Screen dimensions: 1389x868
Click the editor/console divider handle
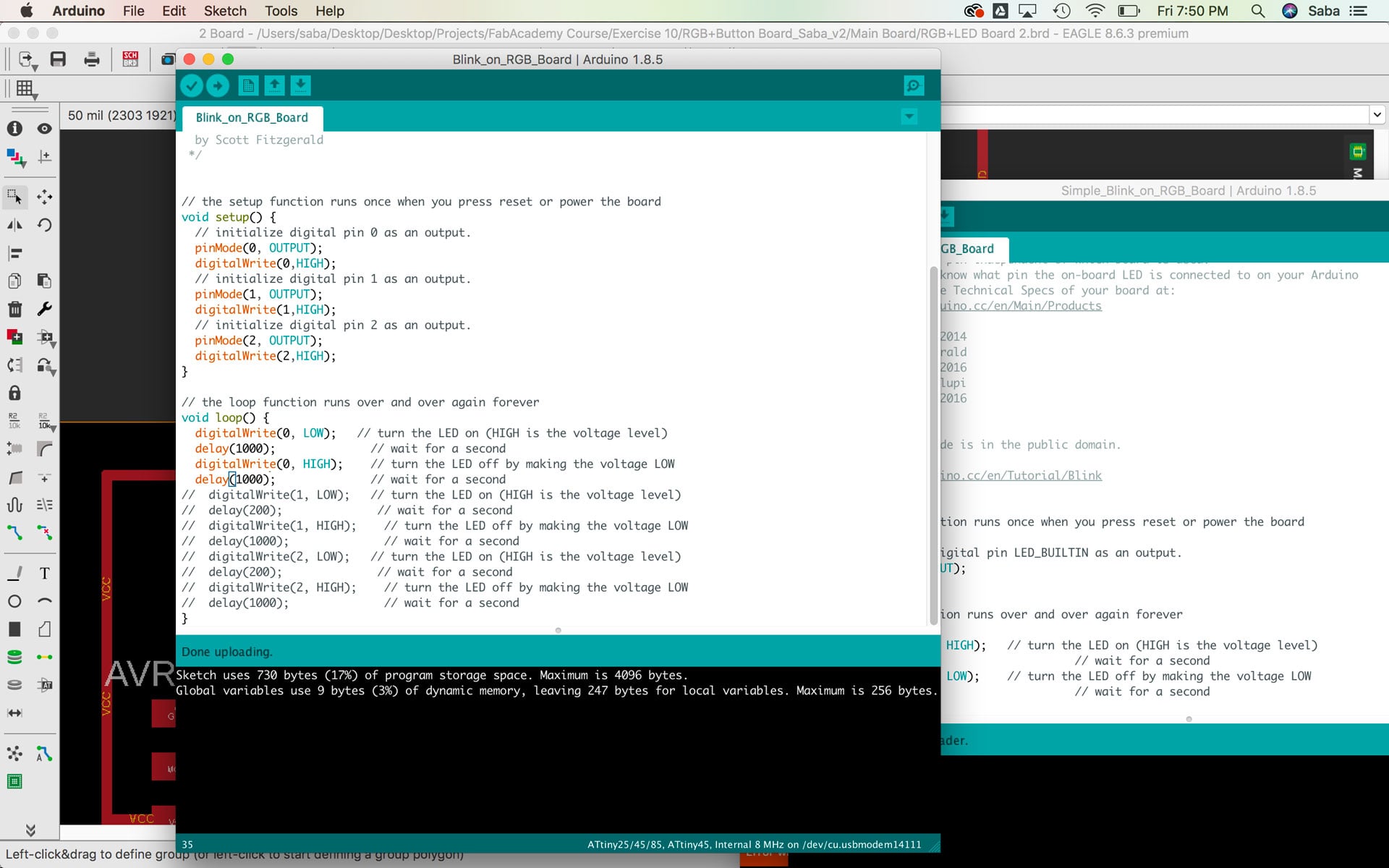click(x=558, y=631)
